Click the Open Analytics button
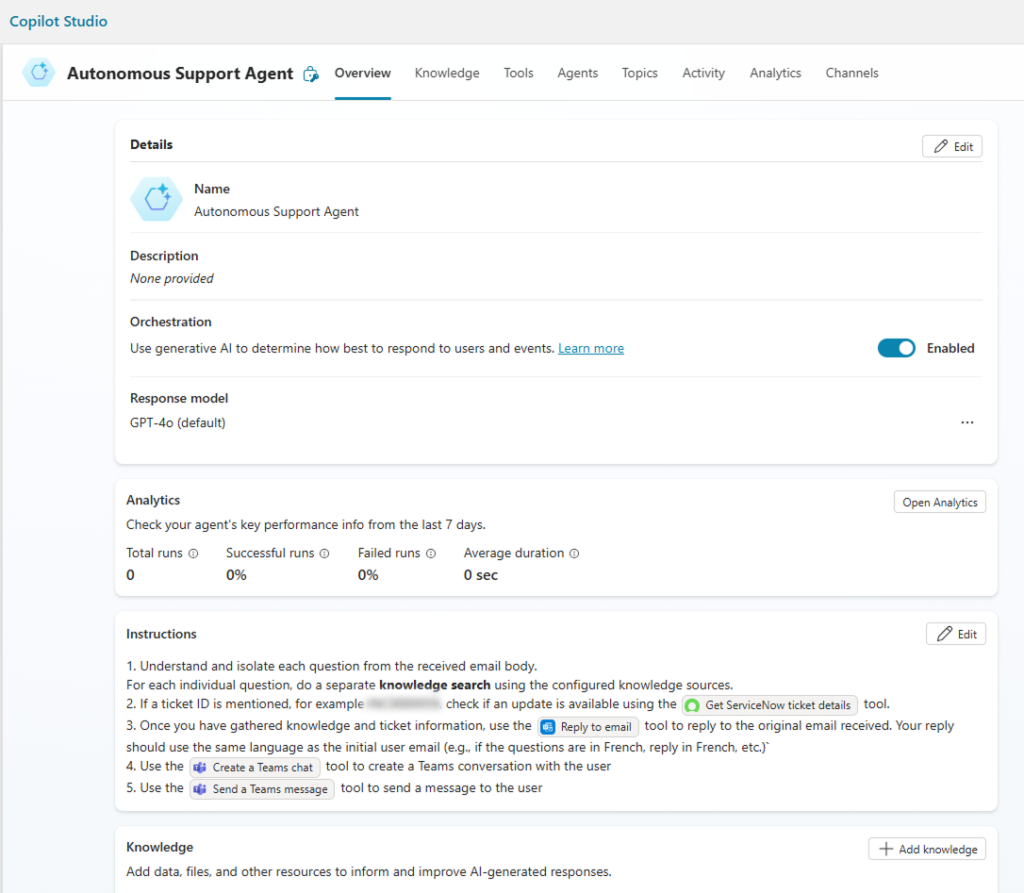Viewport: 1024px width, 893px height. click(x=940, y=502)
